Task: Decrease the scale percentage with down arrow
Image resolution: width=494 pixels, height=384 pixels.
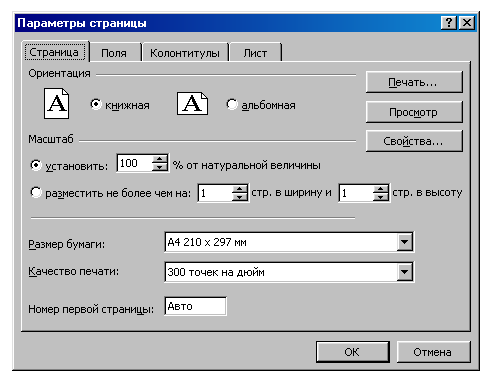Action: 160,167
